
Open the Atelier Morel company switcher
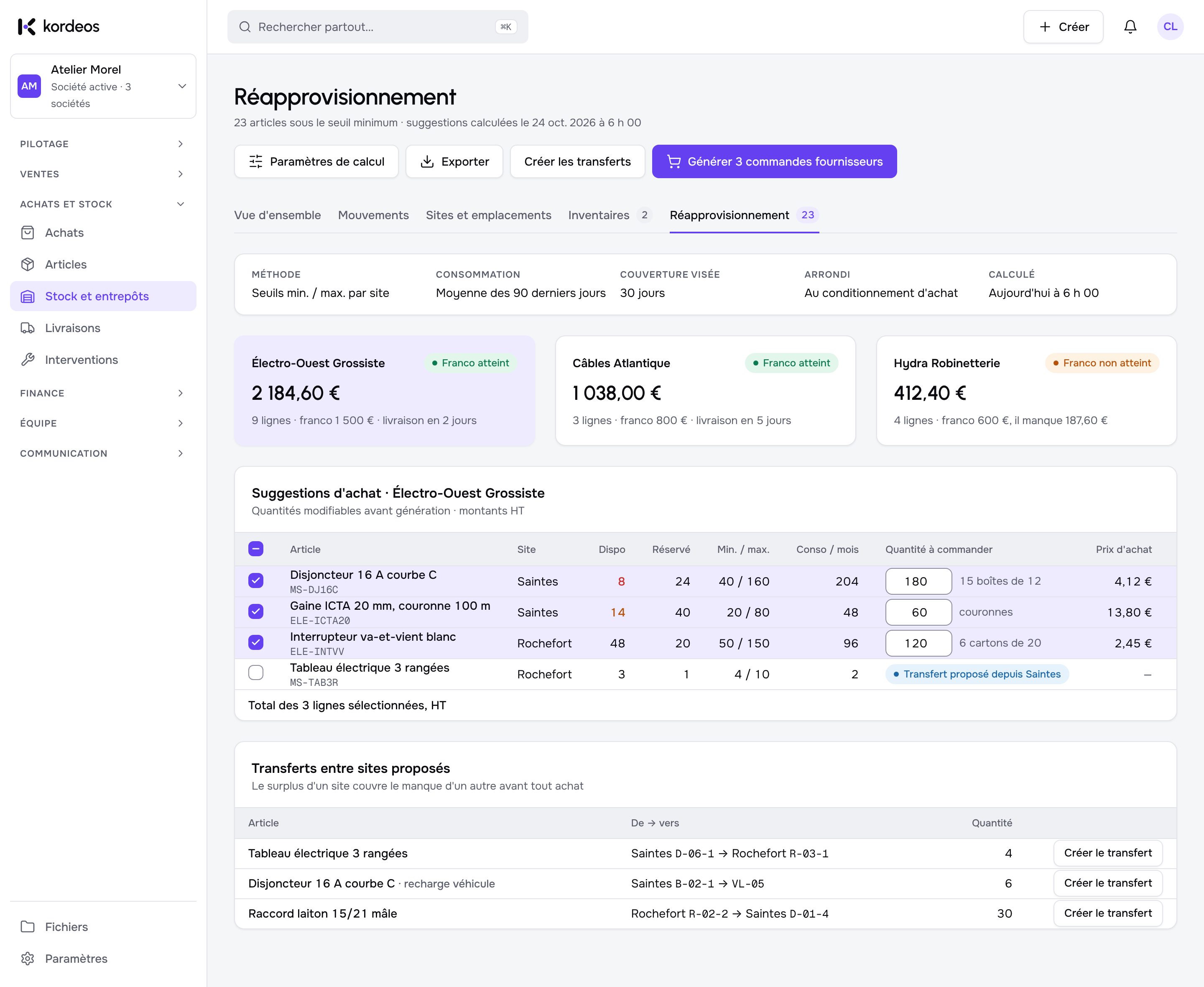[x=103, y=87]
